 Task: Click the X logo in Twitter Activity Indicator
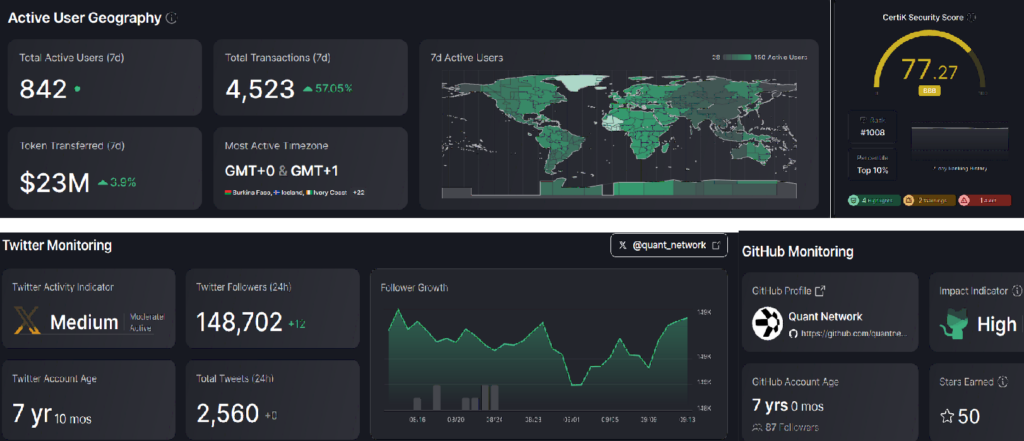click(x=27, y=322)
